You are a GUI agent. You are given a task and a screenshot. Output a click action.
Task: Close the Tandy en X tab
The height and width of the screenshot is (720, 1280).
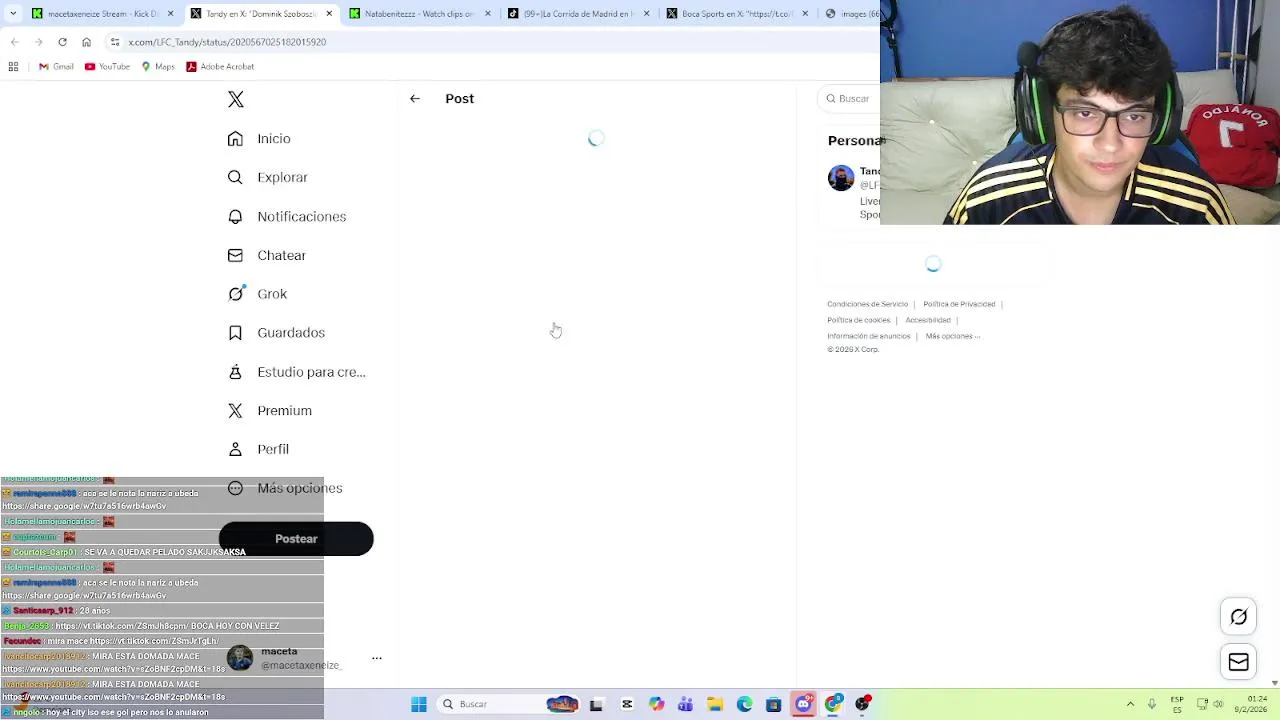coord(327,14)
